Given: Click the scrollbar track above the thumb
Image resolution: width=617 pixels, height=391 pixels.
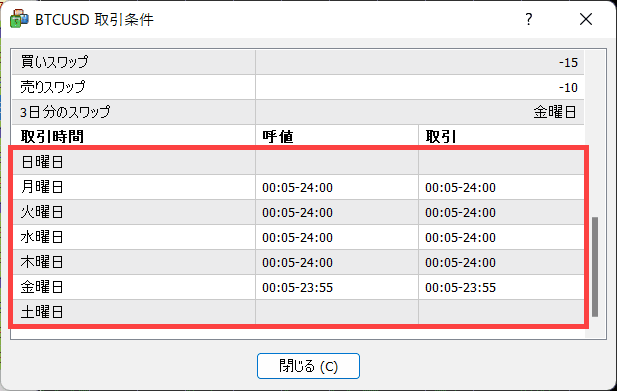Looking at the screenshot, I should pyautogui.click(x=595, y=134).
